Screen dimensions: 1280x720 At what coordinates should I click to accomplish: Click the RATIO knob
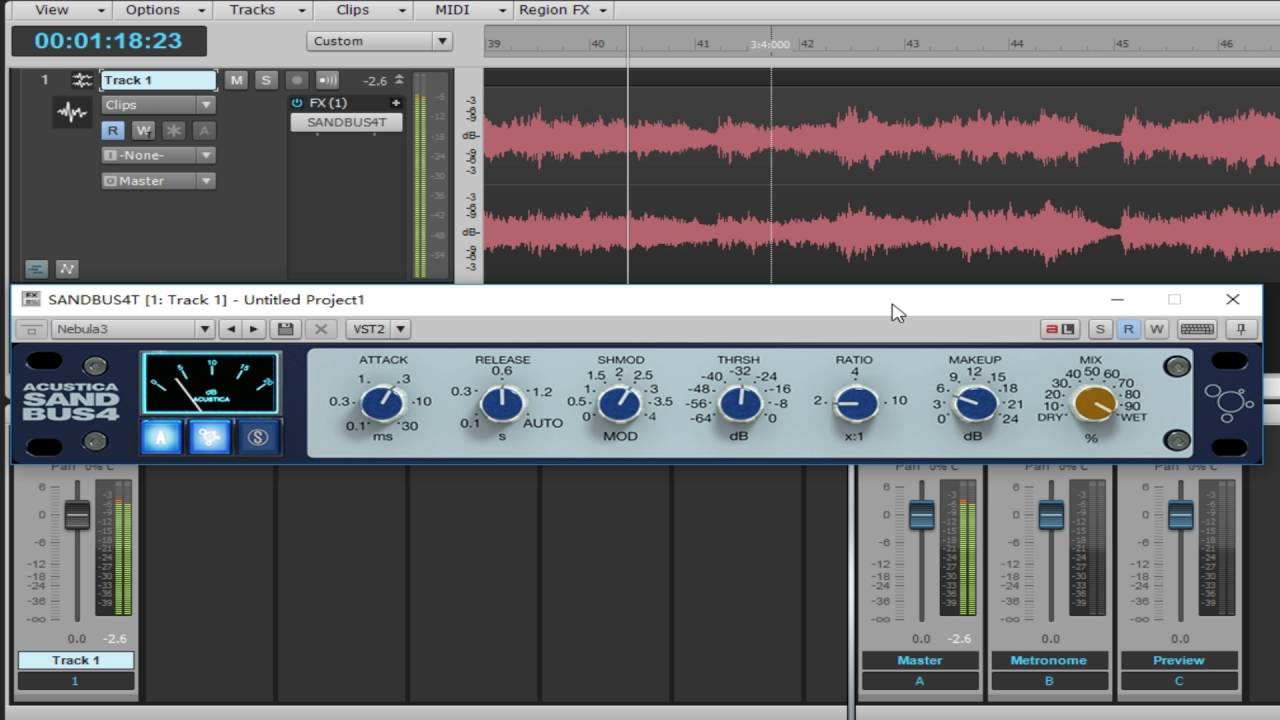point(856,403)
